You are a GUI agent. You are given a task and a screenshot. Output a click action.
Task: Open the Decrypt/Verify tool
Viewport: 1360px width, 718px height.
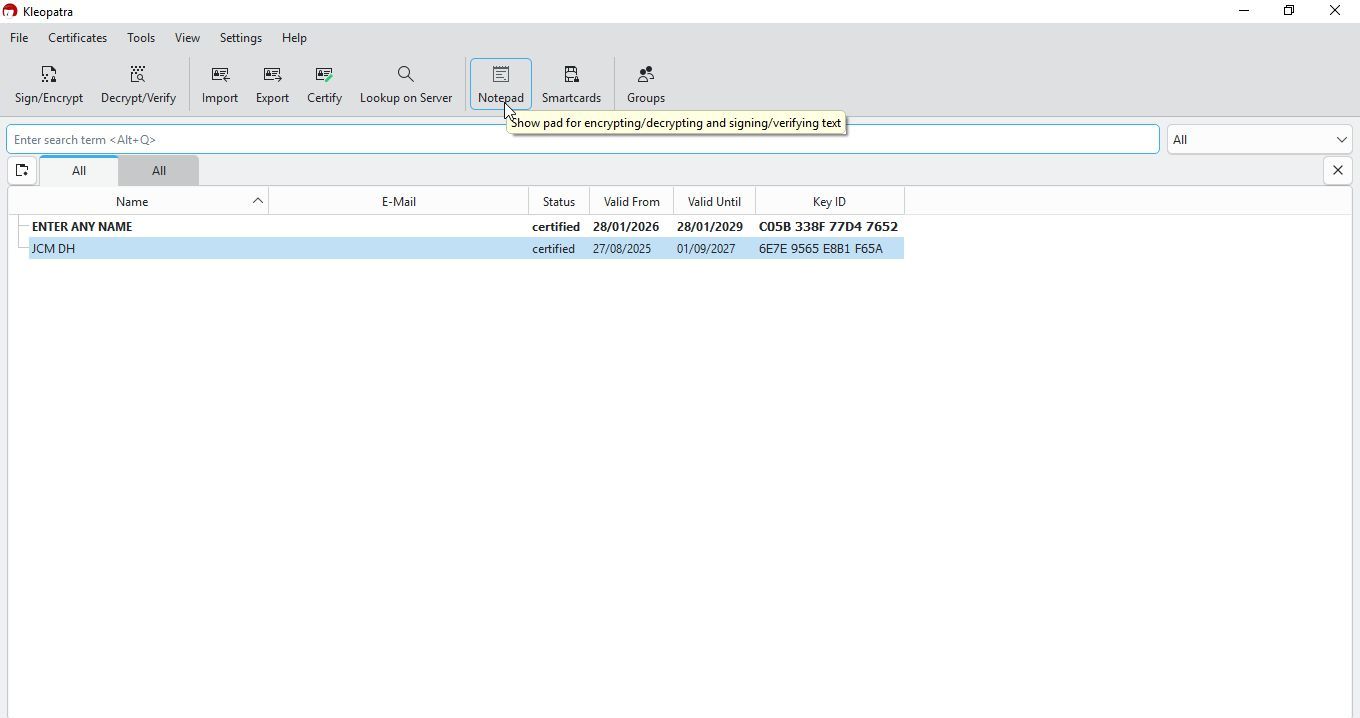click(138, 84)
